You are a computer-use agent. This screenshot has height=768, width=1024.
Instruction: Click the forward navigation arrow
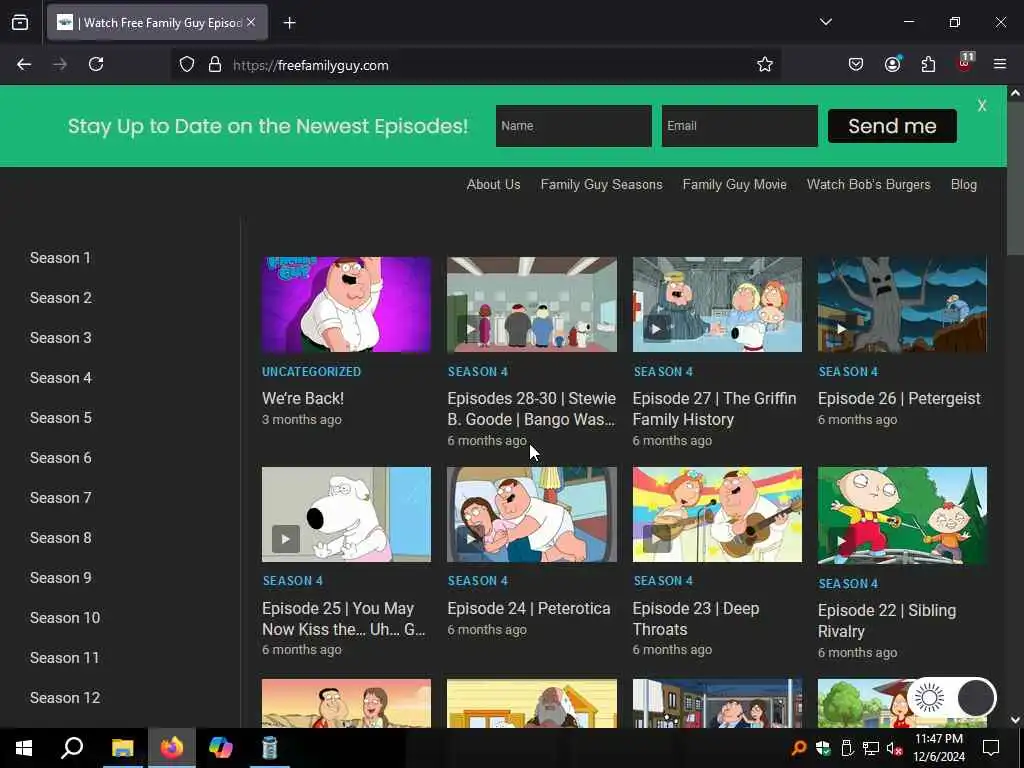coord(59,64)
